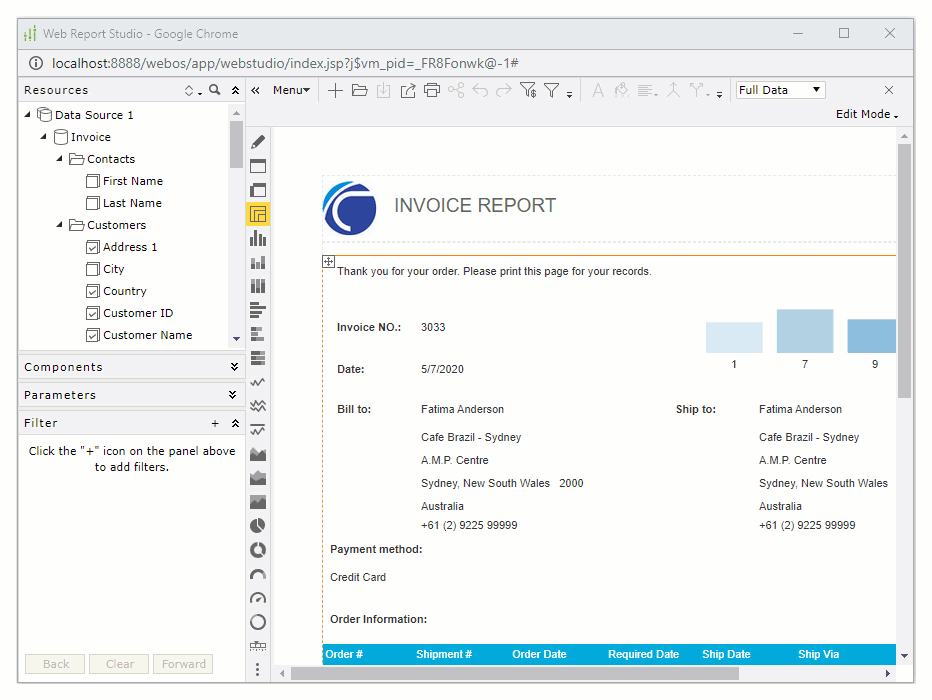Click the Clear button
This screenshot has height=700, width=932.
(118, 664)
